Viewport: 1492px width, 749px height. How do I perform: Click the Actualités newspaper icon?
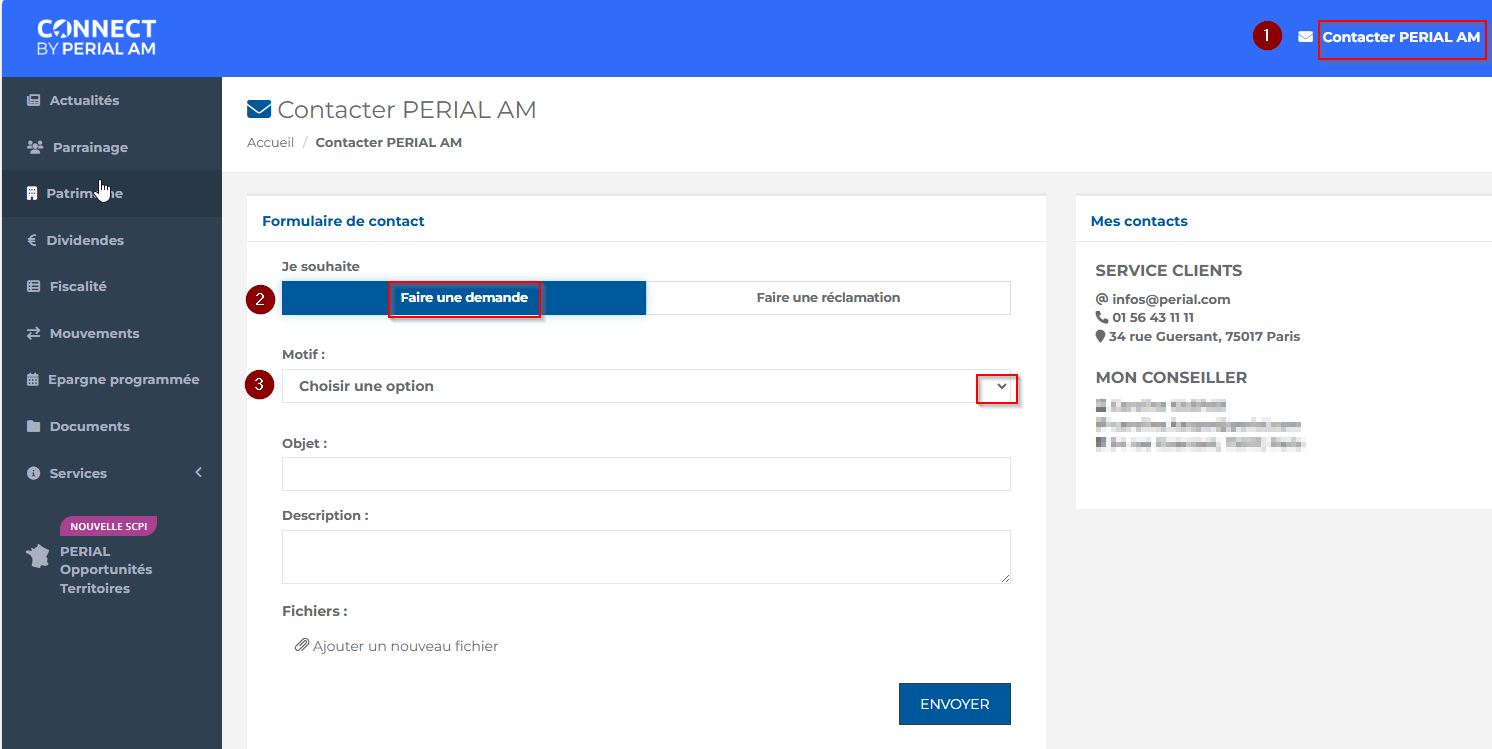pos(33,100)
